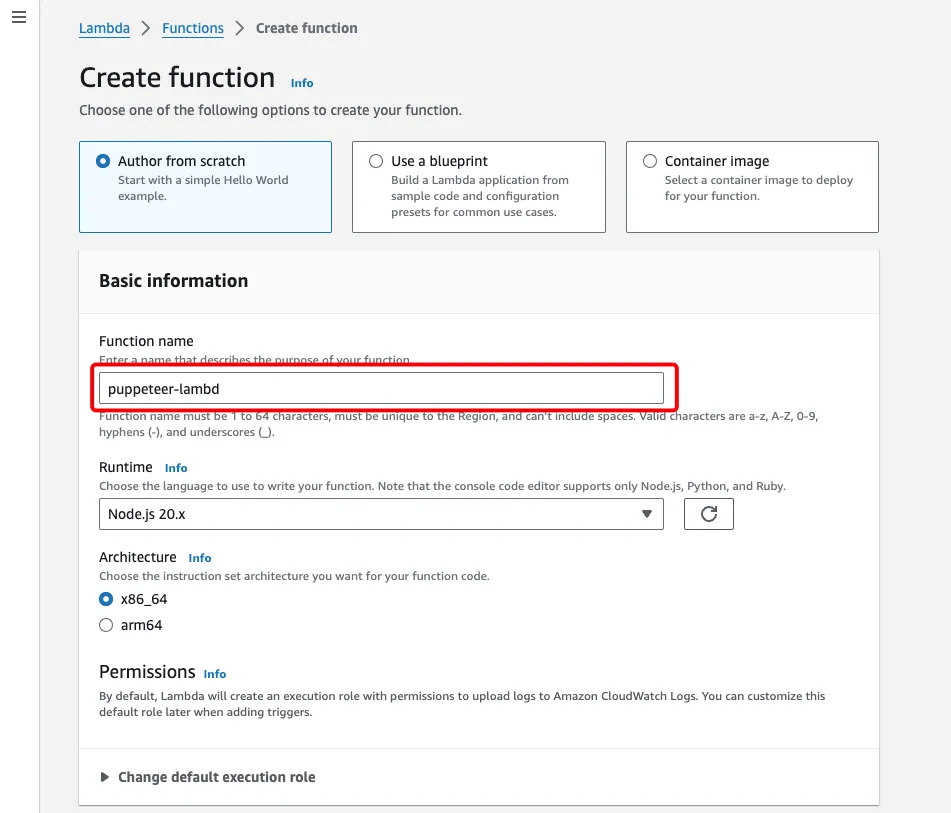The image size is (951, 813).
Task: Open the hamburger navigation menu
Action: tap(19, 18)
